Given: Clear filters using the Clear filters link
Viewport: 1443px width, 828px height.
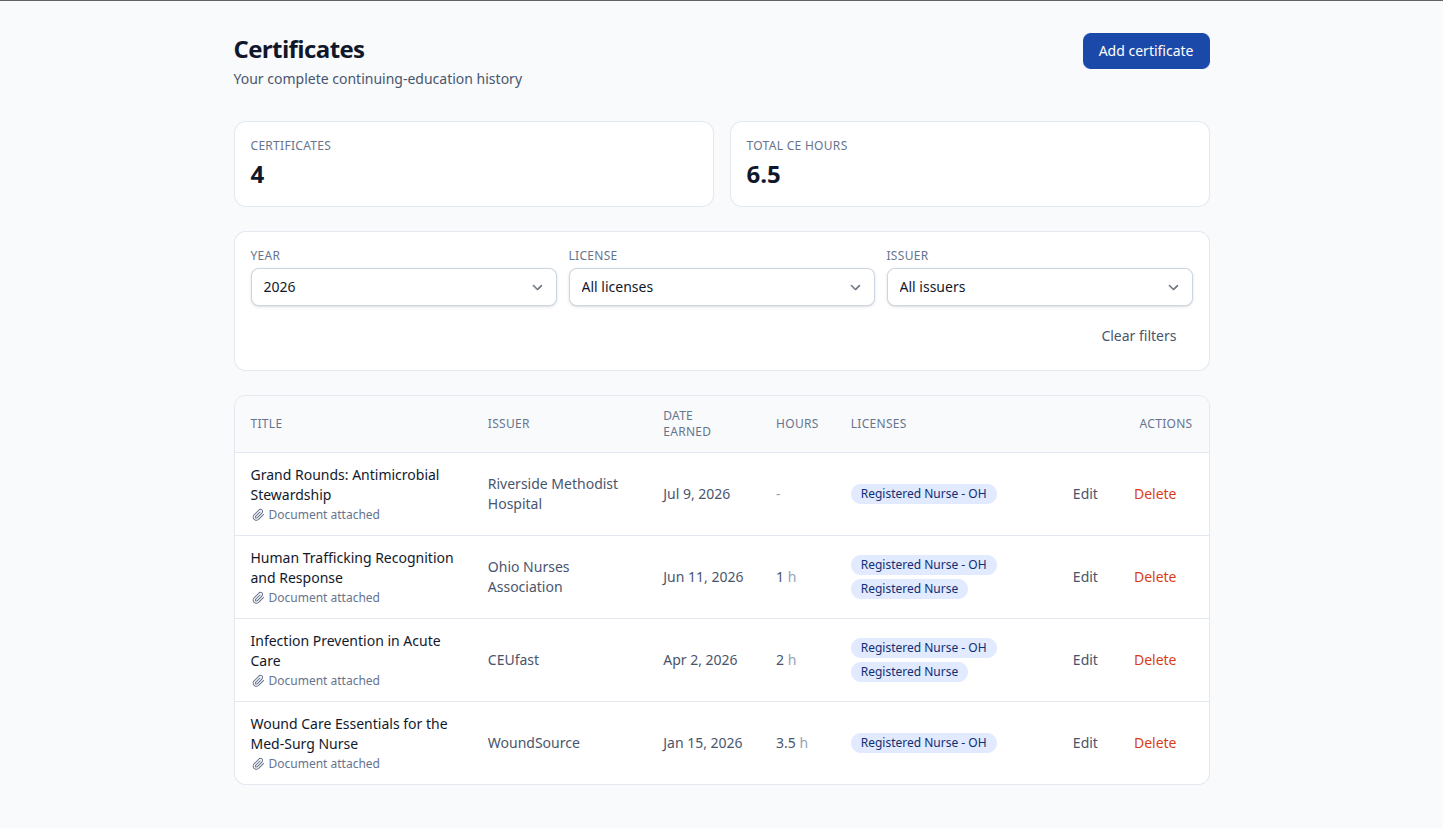Looking at the screenshot, I should pyautogui.click(x=1139, y=336).
